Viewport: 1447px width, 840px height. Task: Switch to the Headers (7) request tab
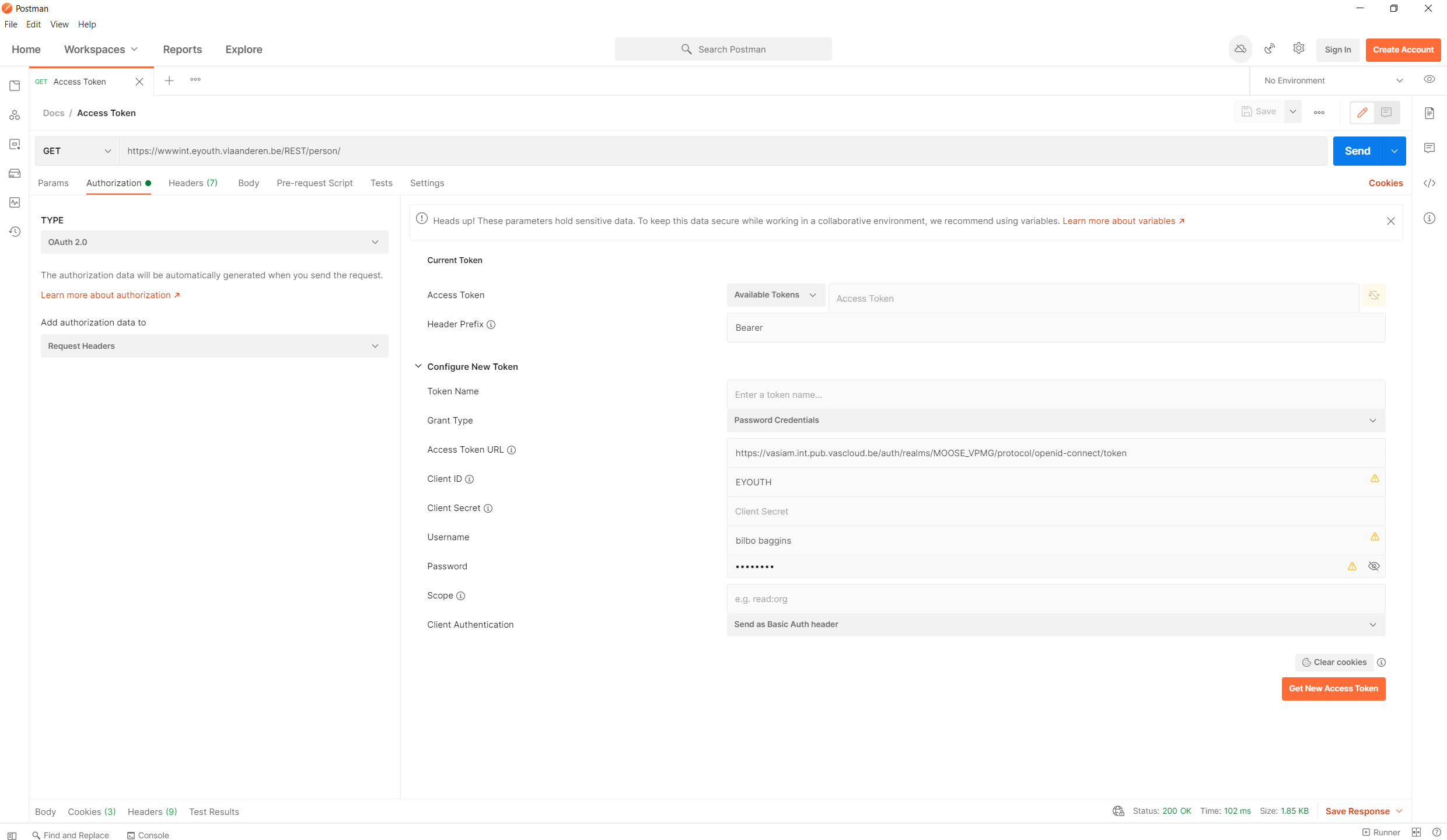193,183
